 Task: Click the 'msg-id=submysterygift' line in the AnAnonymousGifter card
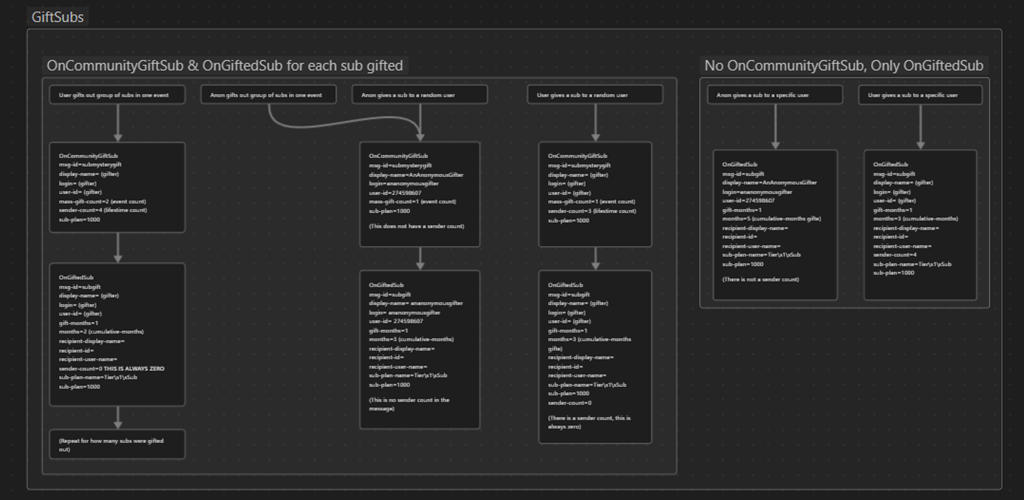coord(400,166)
